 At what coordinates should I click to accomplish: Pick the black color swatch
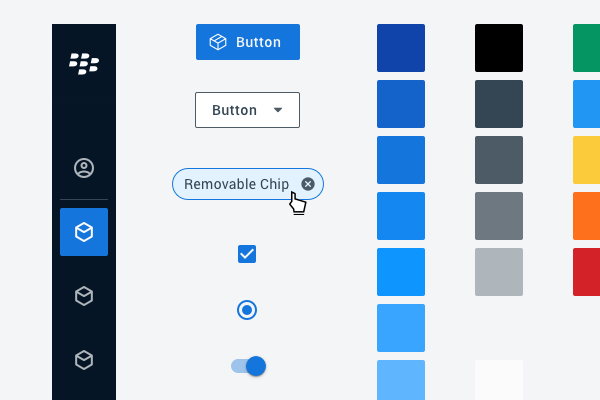click(x=499, y=48)
